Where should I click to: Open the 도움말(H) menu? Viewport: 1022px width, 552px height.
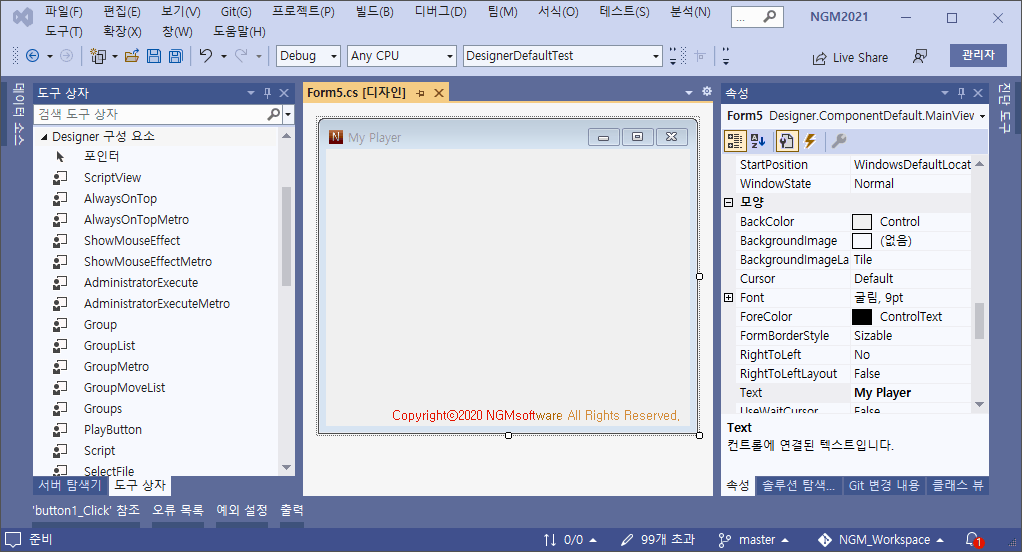(239, 31)
